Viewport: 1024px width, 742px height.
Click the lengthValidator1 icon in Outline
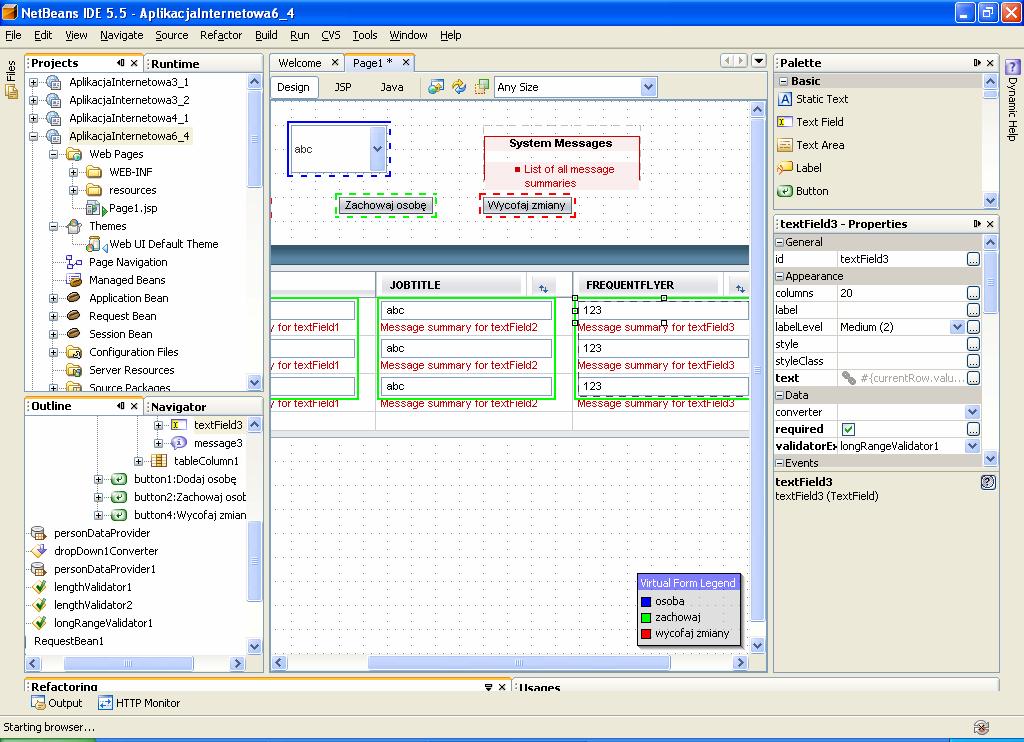tap(39, 587)
